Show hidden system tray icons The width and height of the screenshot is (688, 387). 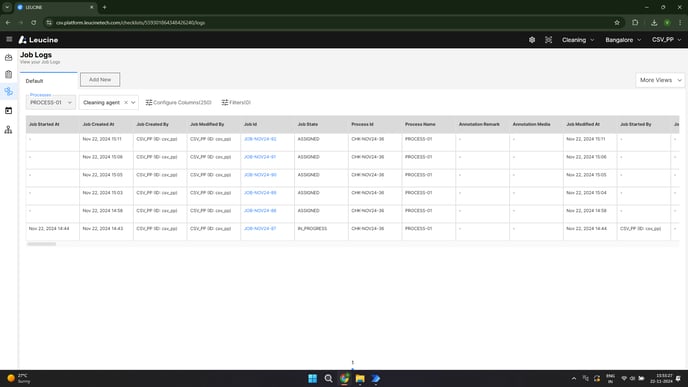pos(573,378)
